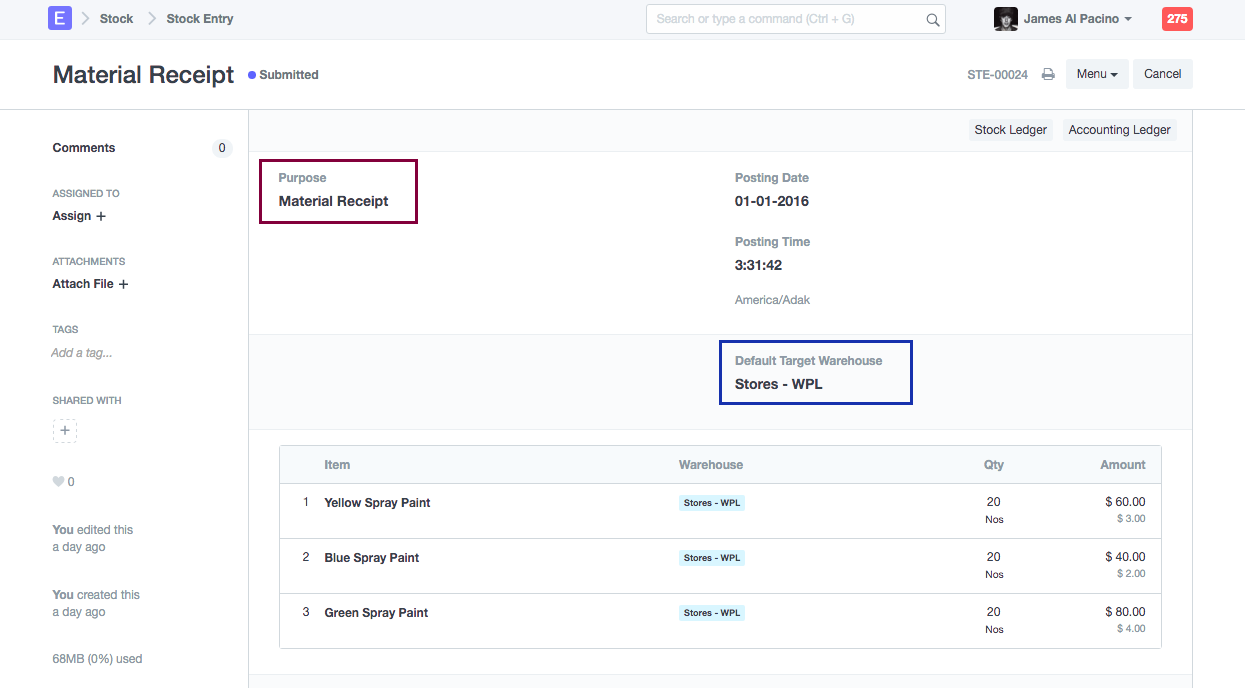Image resolution: width=1245 pixels, height=688 pixels.
Task: Click the search magnifier icon
Action: tap(932, 19)
